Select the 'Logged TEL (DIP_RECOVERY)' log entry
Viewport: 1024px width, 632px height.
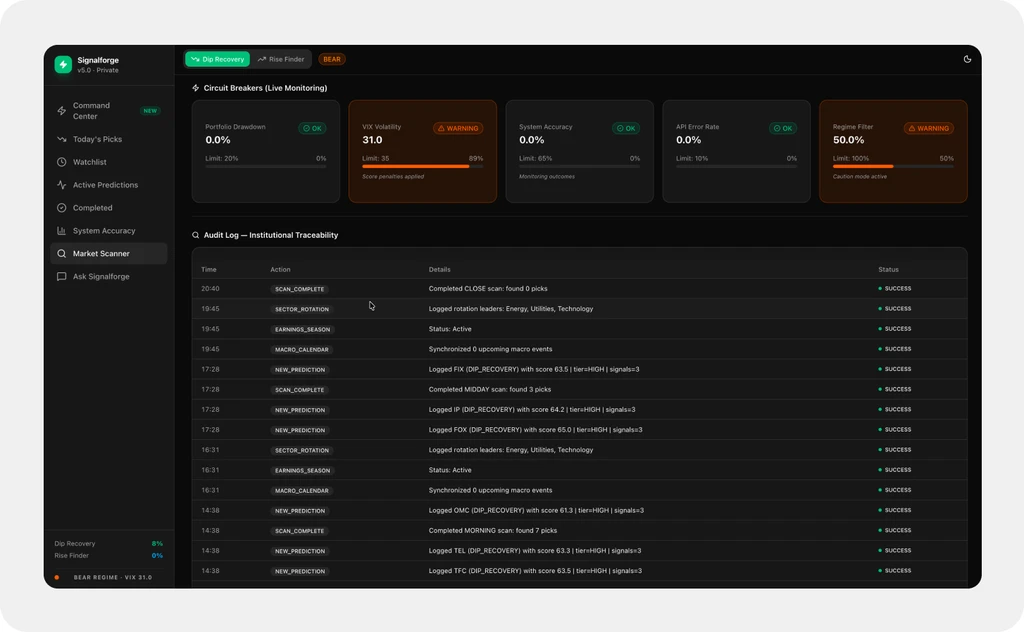pyautogui.click(x=535, y=550)
